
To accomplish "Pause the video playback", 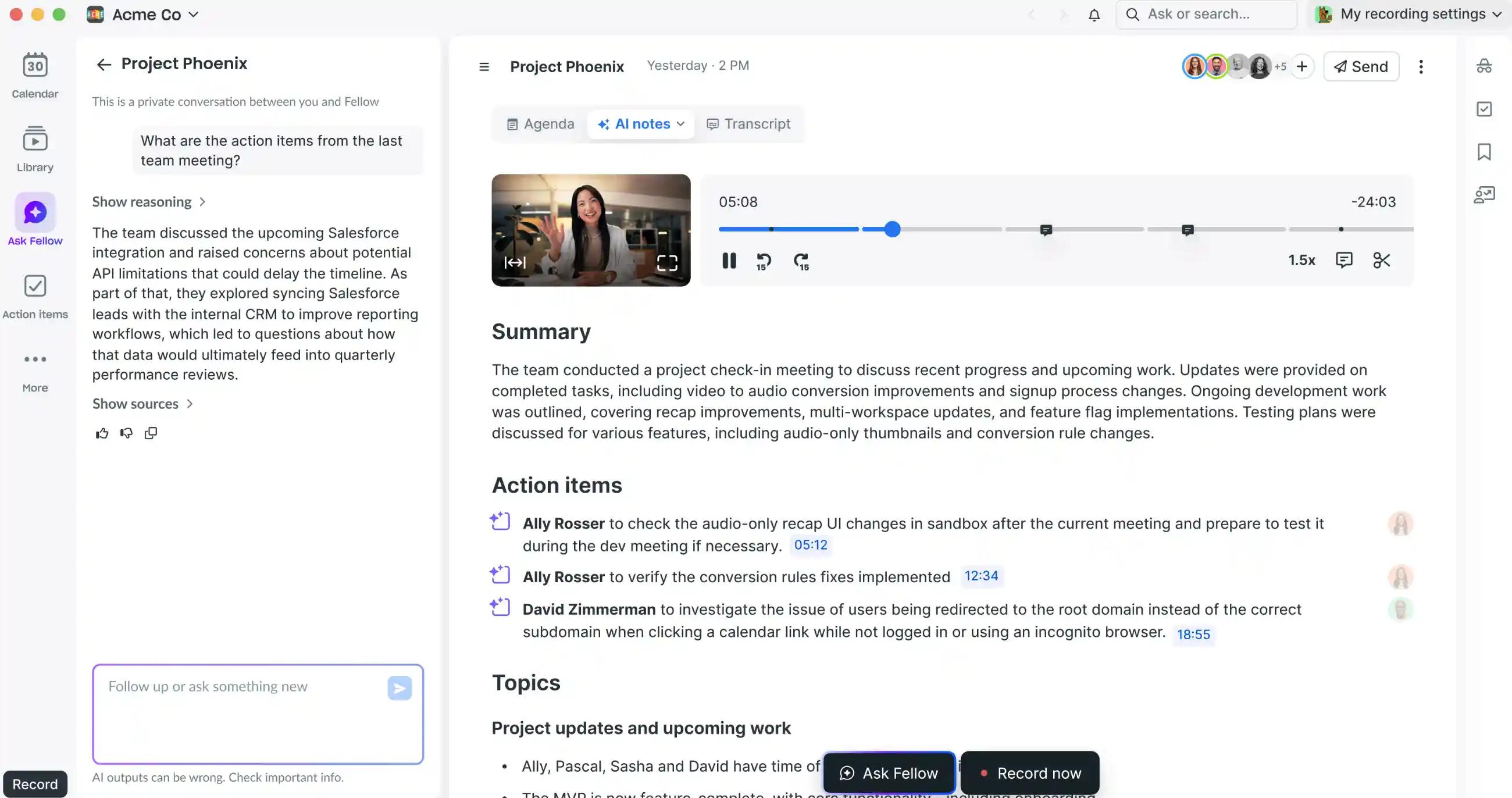I will [729, 261].
